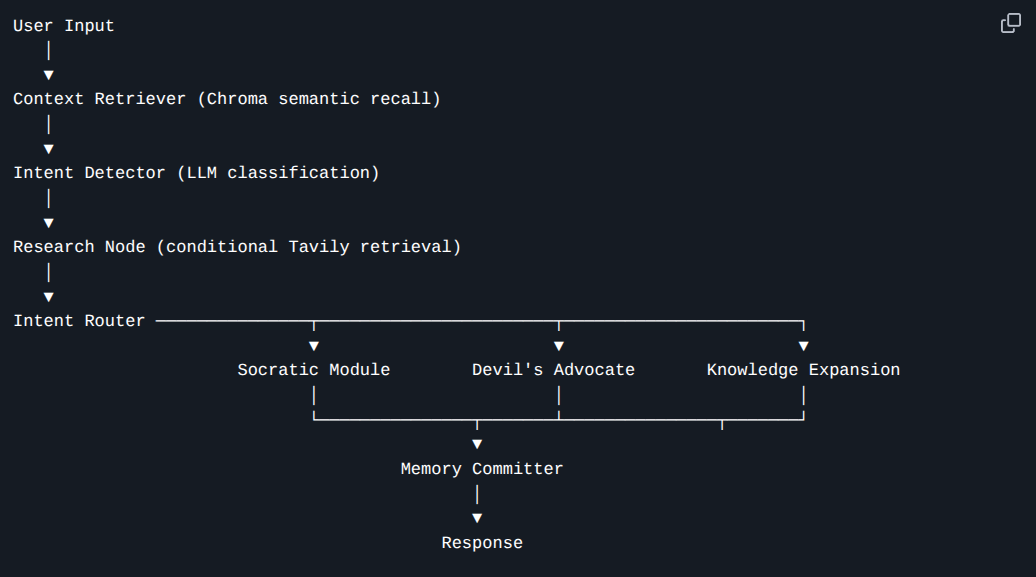Viewport: 1036px width, 577px height.
Task: Click the Response label
Action: click(482, 543)
